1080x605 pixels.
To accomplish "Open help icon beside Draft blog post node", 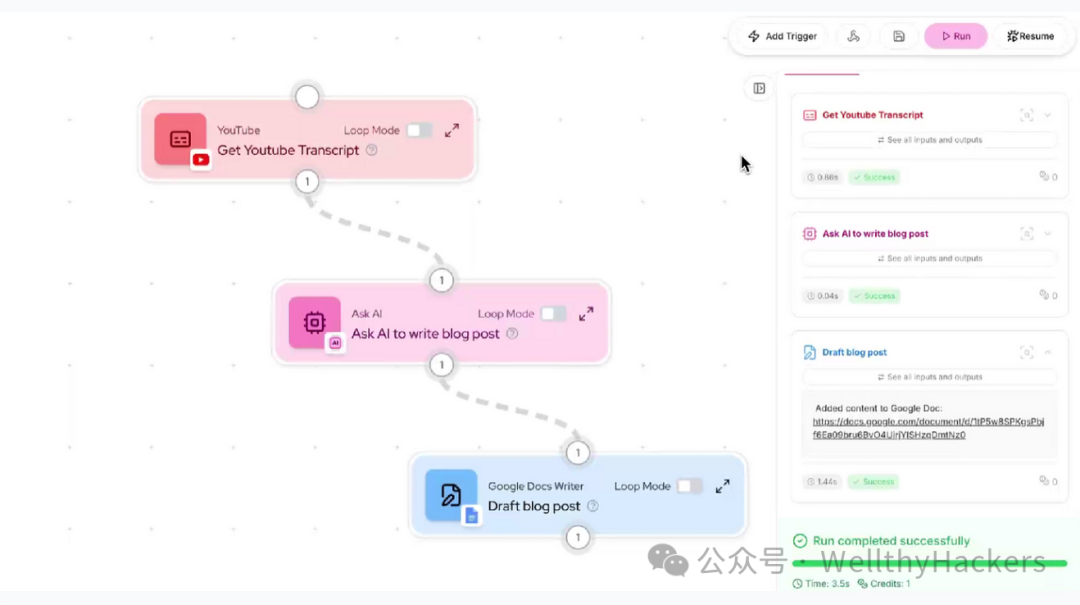I will [593, 506].
